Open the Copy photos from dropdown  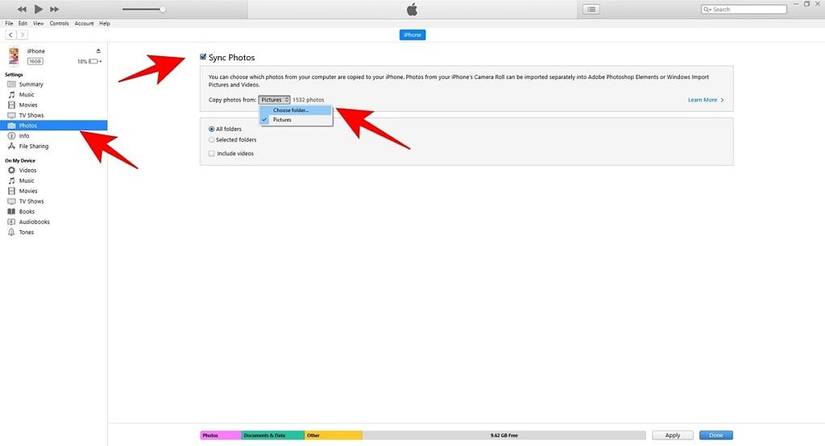click(274, 99)
